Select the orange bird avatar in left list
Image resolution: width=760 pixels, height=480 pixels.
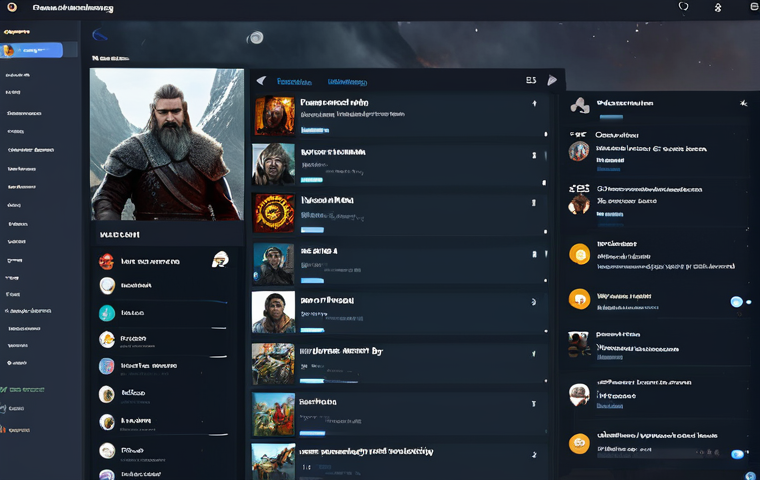[x=107, y=339]
